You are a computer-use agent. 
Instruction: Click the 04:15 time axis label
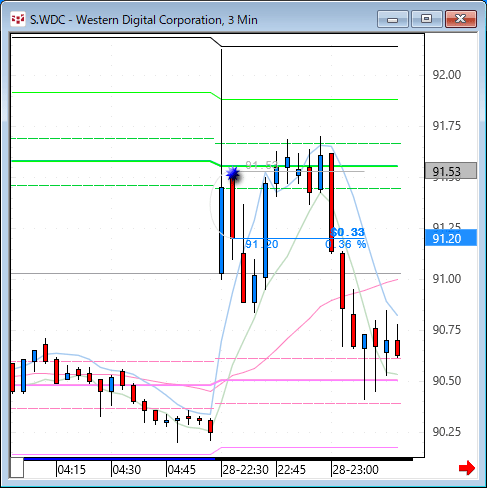pos(72,470)
